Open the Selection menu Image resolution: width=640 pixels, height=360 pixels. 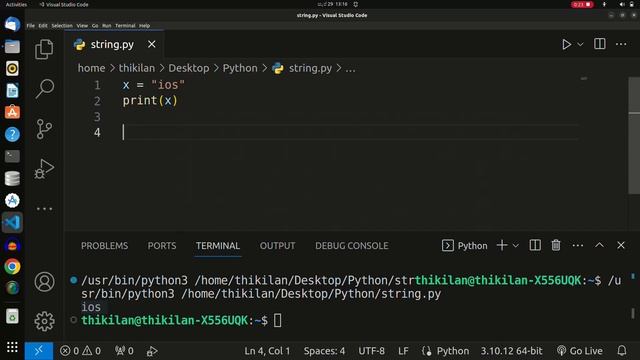click(x=62, y=25)
